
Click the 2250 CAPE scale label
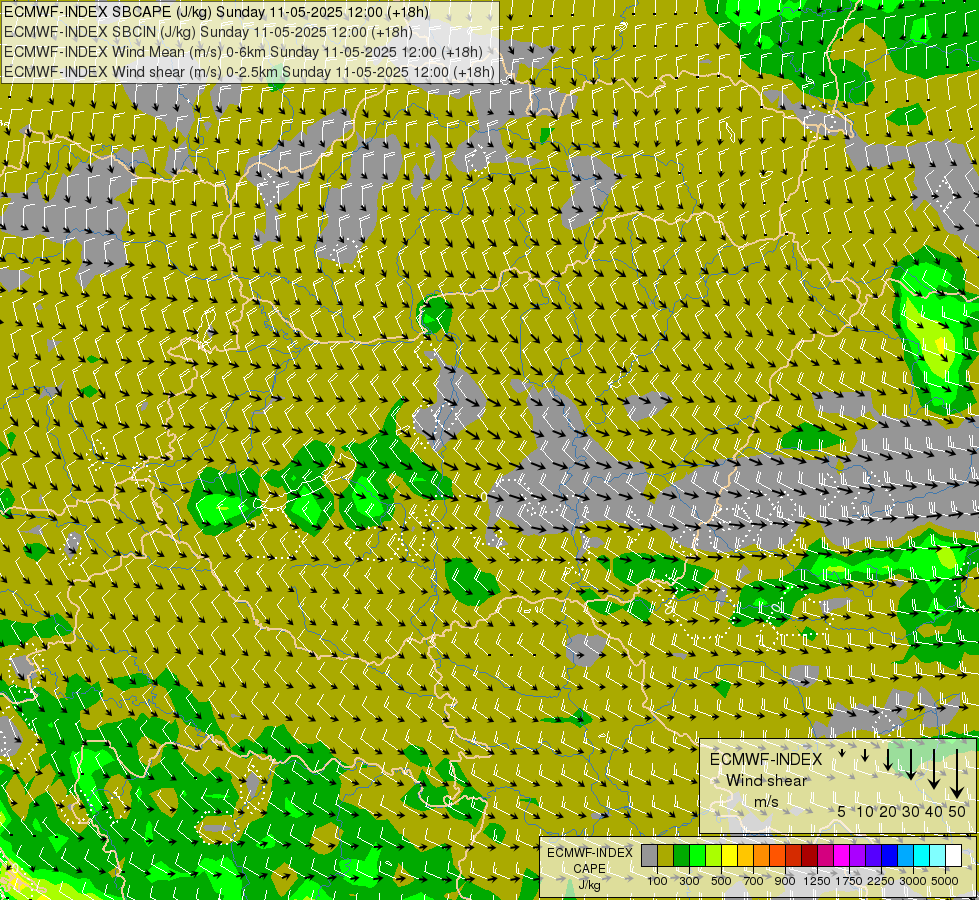(x=881, y=881)
